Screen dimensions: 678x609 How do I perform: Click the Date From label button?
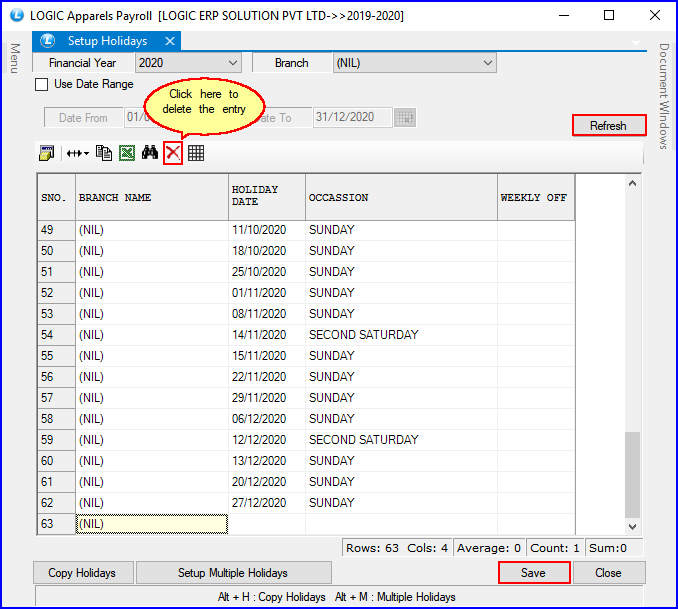pyautogui.click(x=83, y=118)
